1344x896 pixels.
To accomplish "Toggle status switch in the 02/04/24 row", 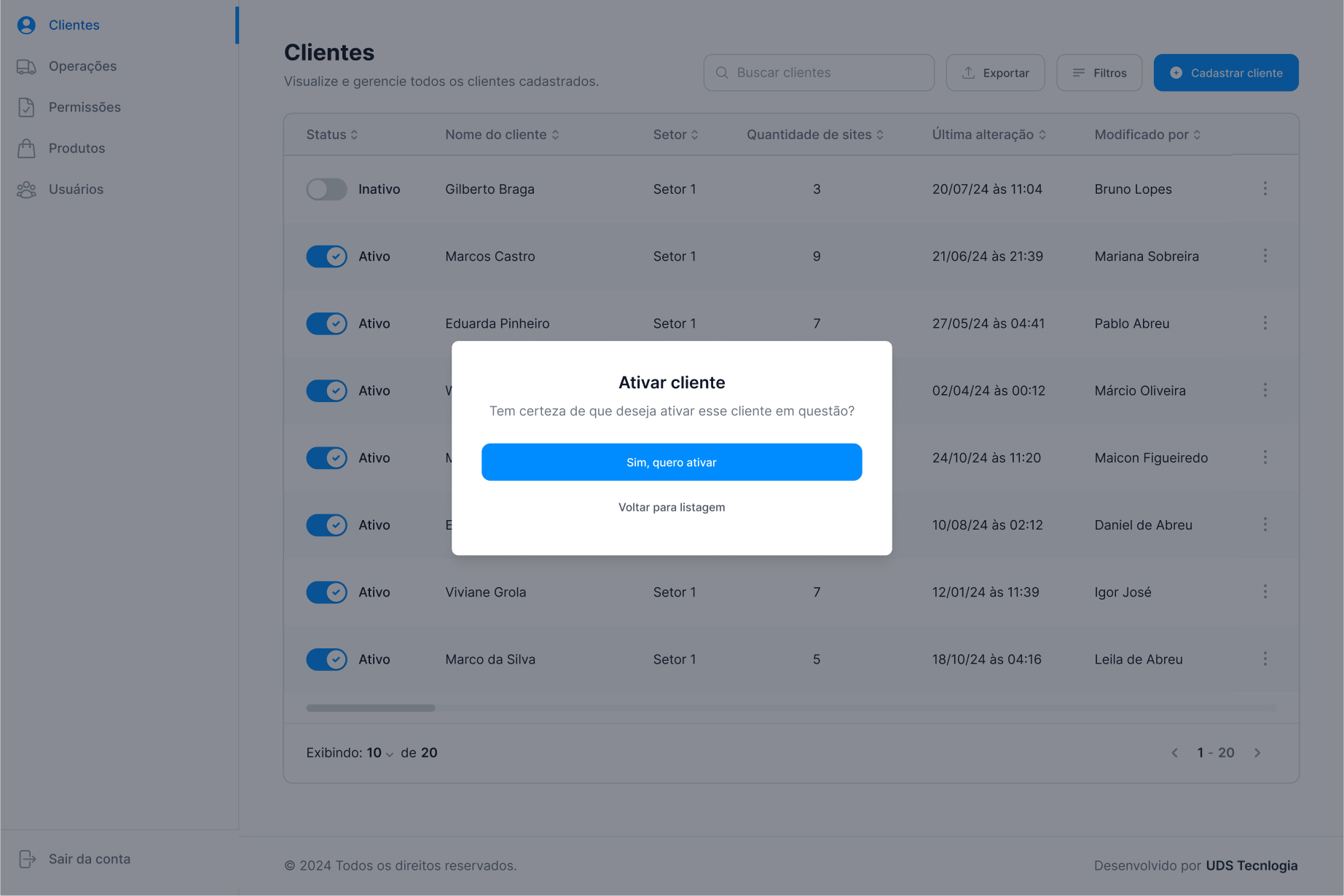I will [x=326, y=390].
